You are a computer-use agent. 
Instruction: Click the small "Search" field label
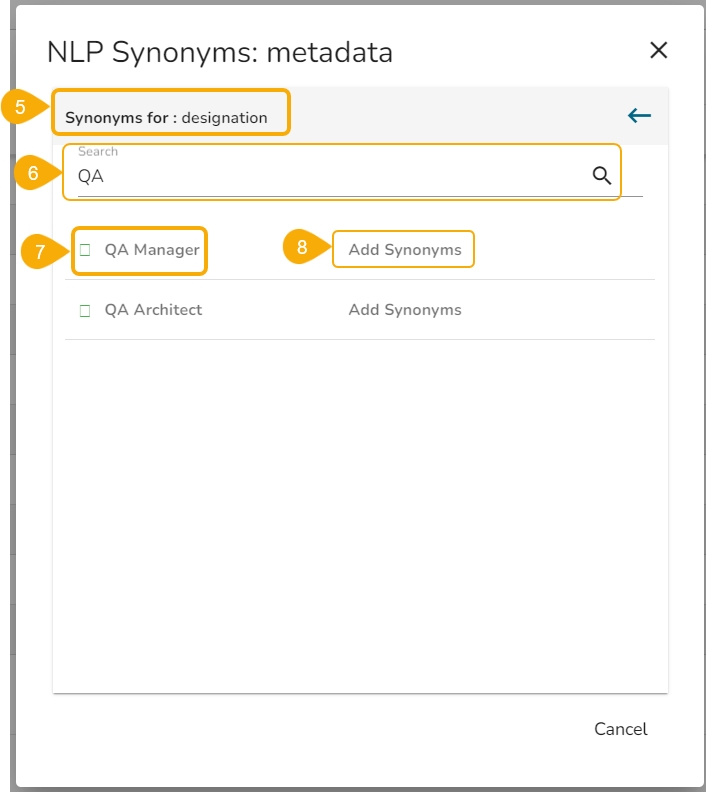tap(98, 152)
